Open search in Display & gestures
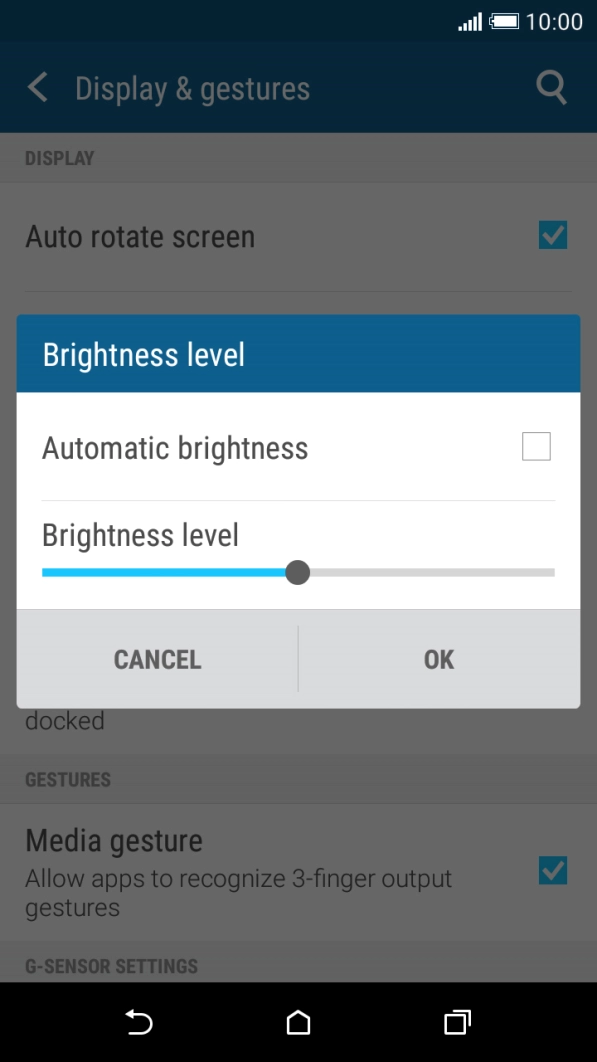597x1062 pixels. tap(551, 87)
